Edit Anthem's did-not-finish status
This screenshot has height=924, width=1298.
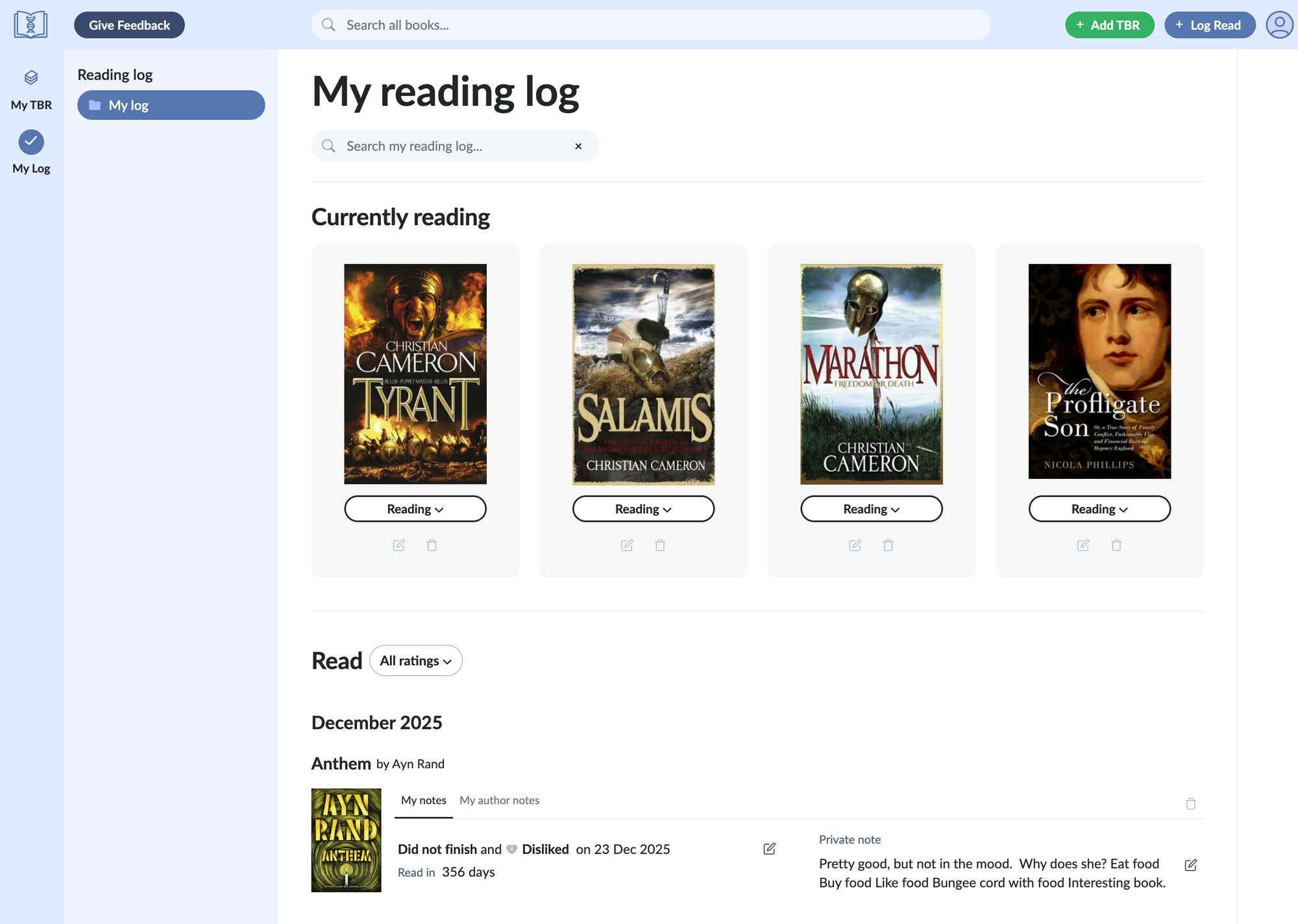click(769, 849)
